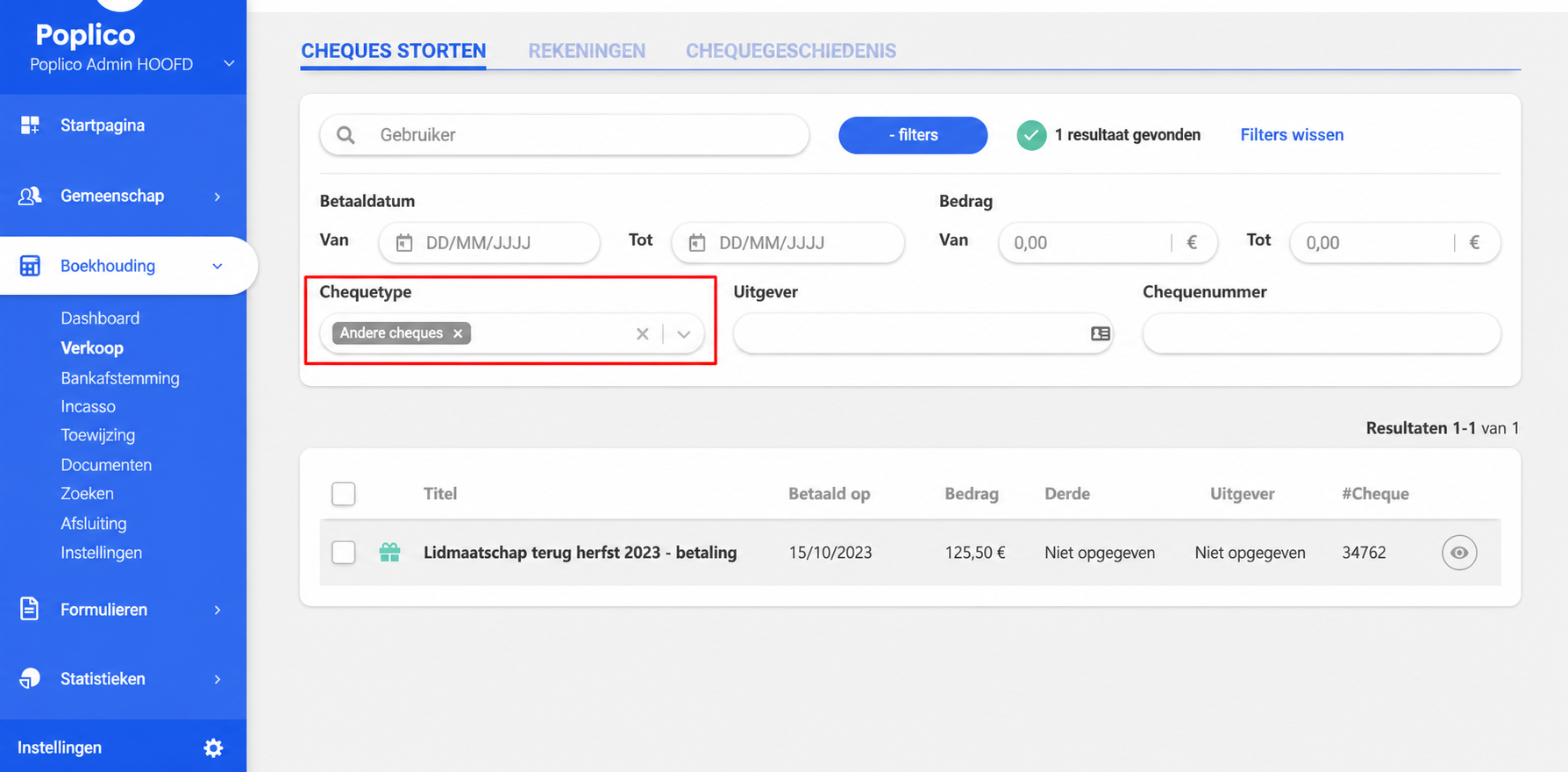This screenshot has width=1568, height=772.
Task: Select the Verkoop submenu item
Action: (x=92, y=348)
